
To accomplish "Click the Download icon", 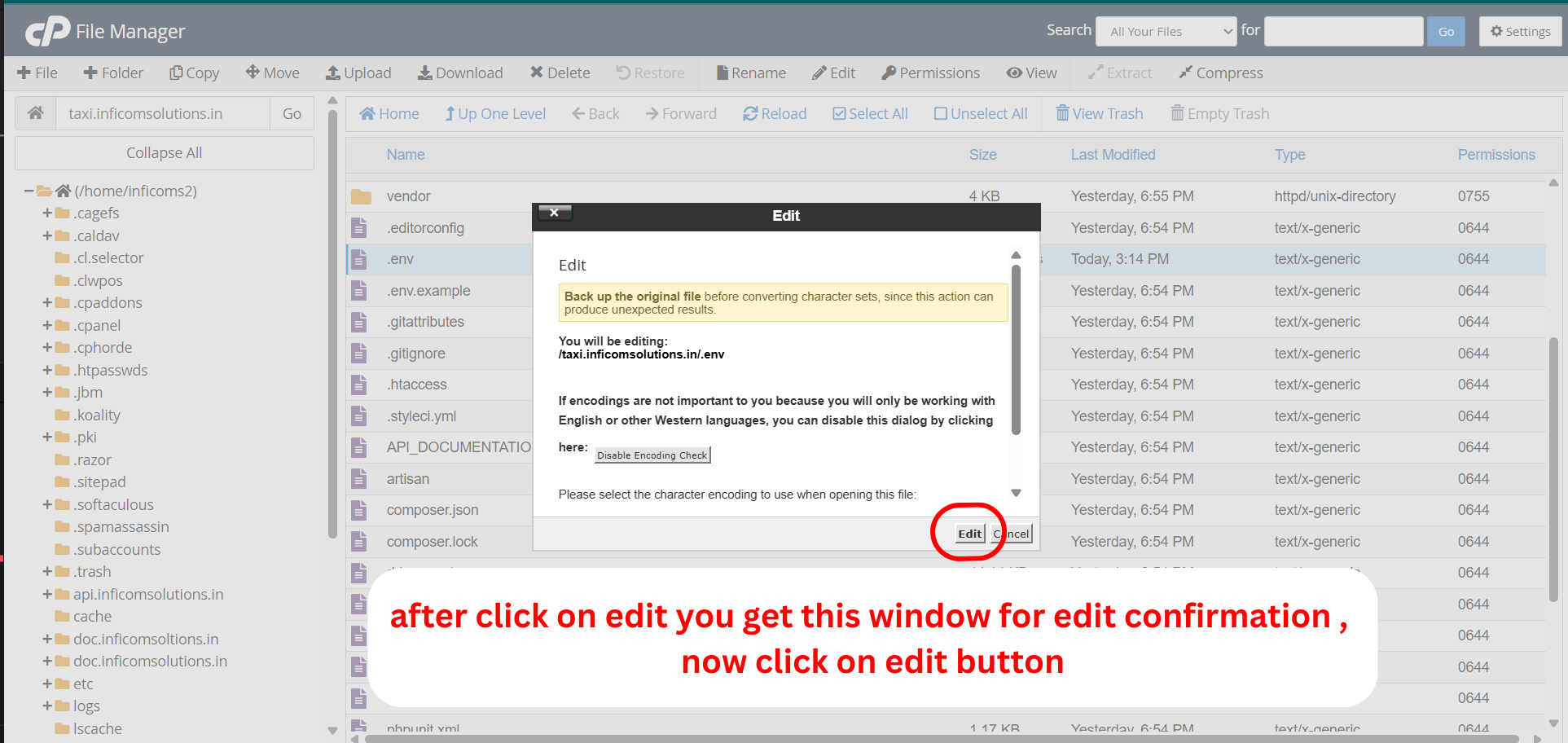I will (460, 73).
